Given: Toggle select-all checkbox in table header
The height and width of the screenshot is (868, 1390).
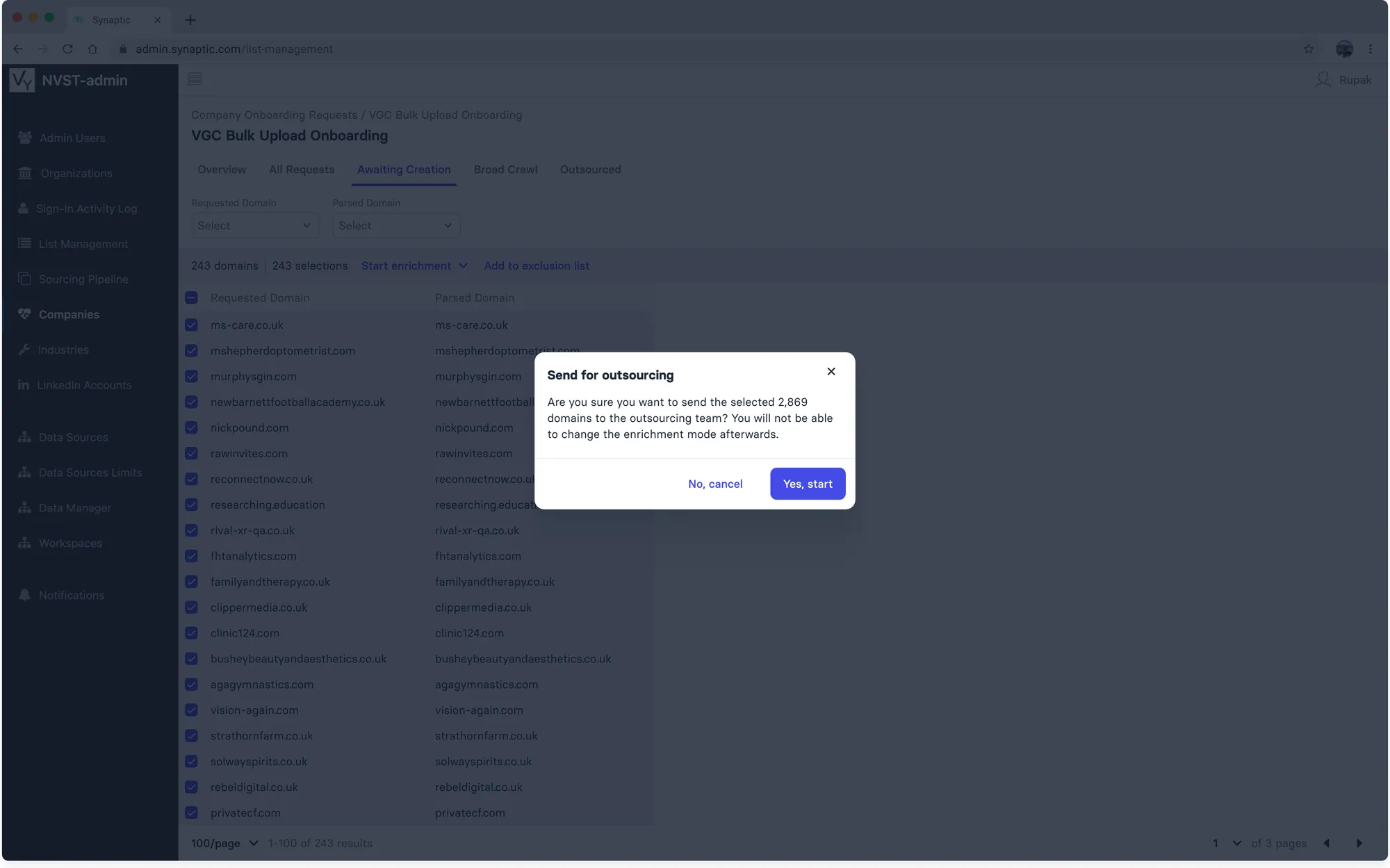Looking at the screenshot, I should (x=191, y=297).
